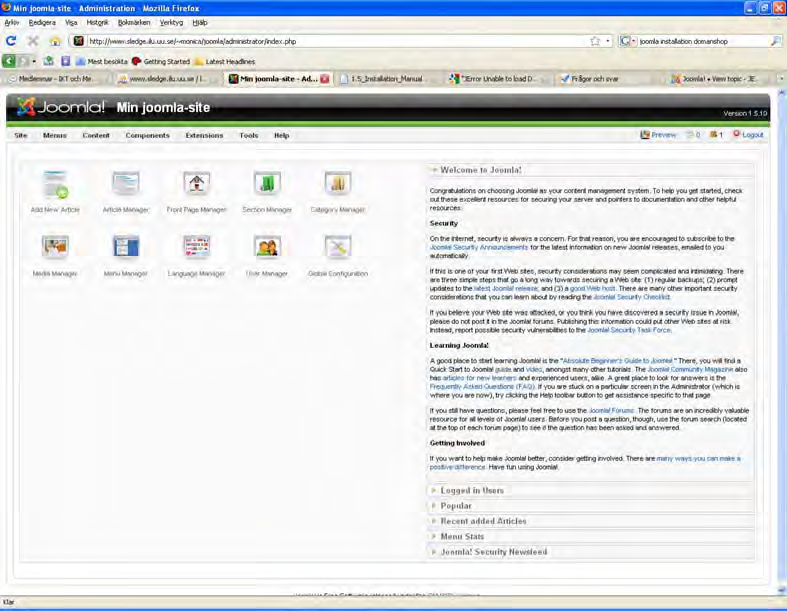Click the vertical page scrollbar
The width and height of the screenshot is (787, 611).
pyautogui.click(x=782, y=341)
